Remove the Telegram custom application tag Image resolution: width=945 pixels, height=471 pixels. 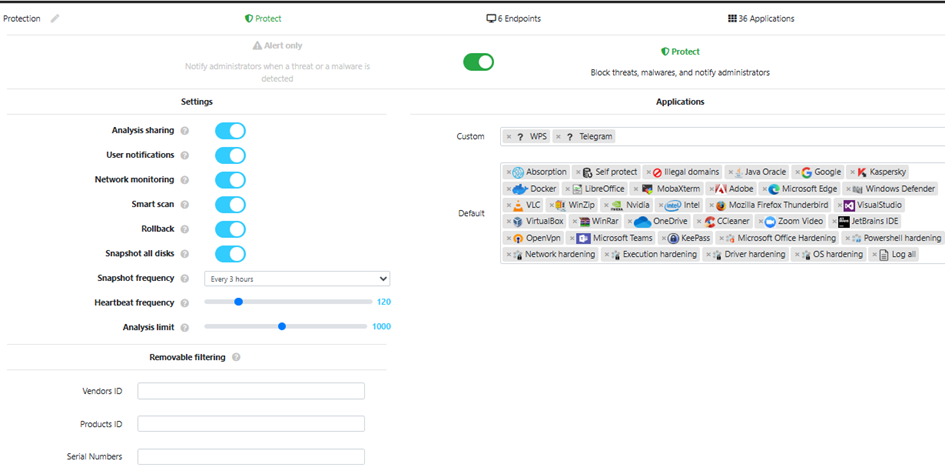(559, 137)
